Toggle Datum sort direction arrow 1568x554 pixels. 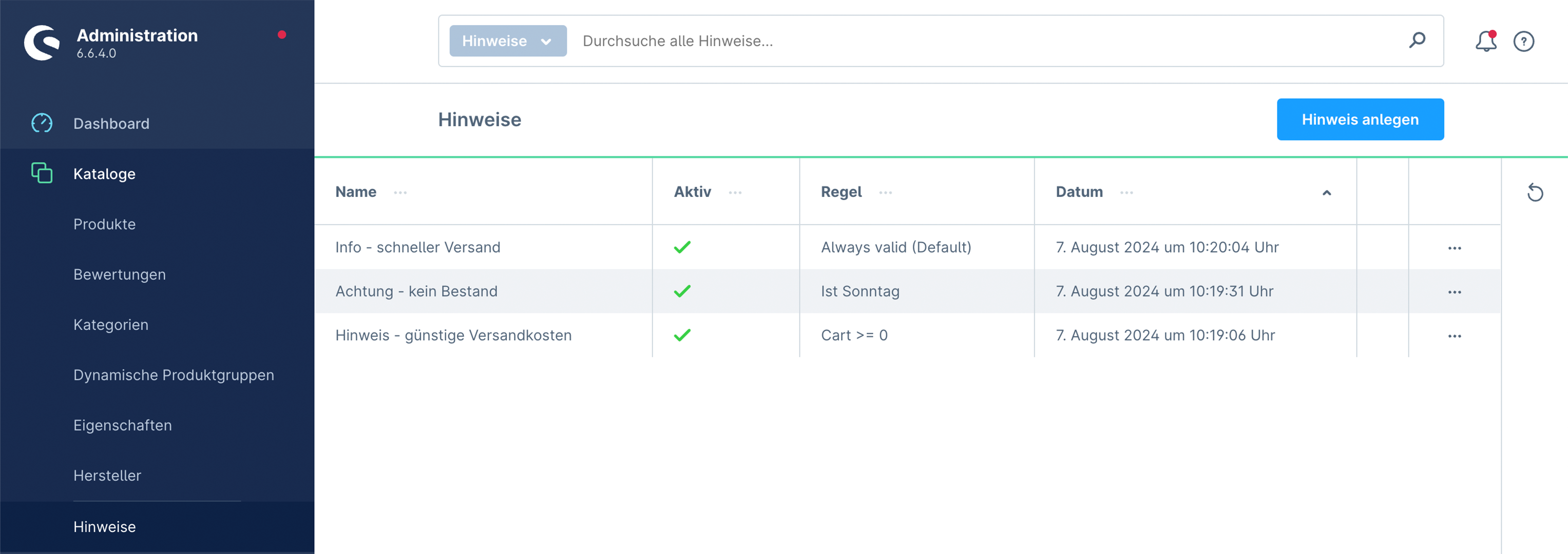[1327, 193]
